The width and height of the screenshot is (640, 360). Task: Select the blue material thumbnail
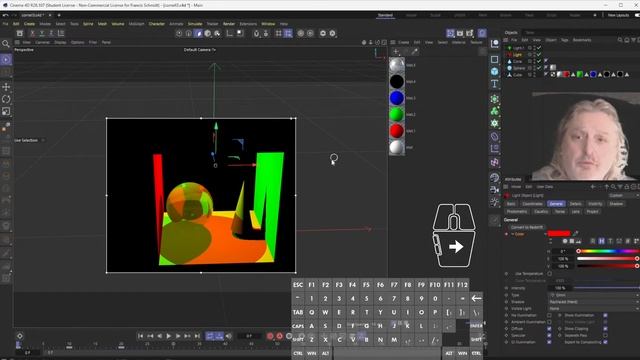point(396,98)
